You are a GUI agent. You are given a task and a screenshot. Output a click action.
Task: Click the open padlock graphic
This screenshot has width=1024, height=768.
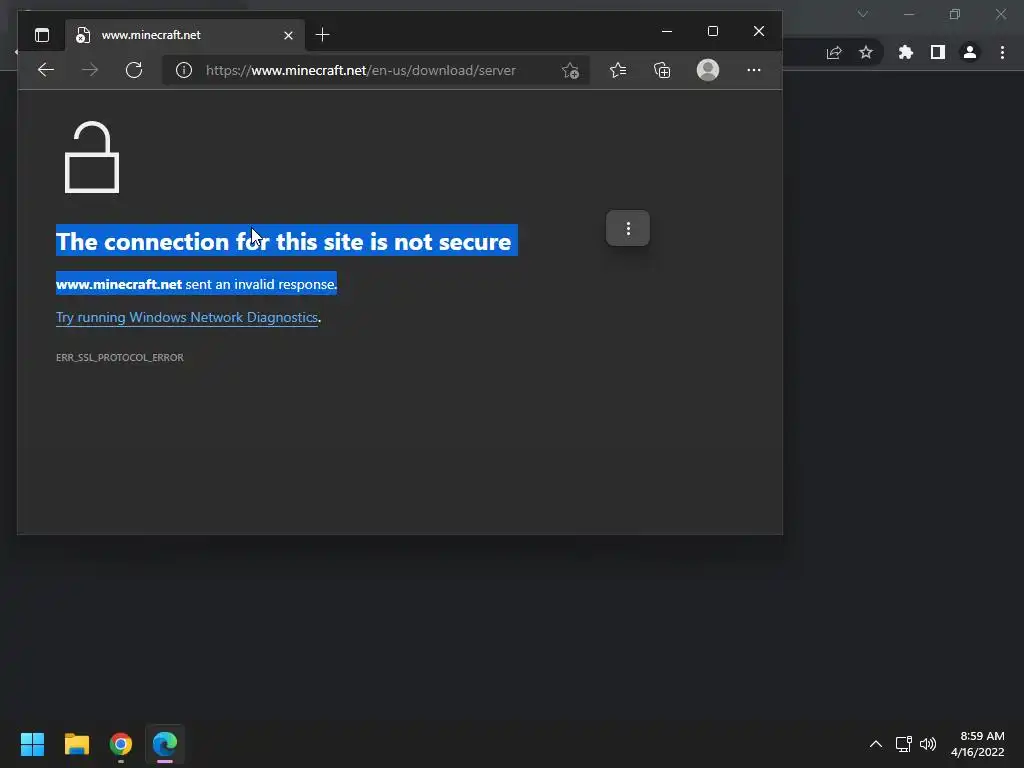tap(92, 157)
